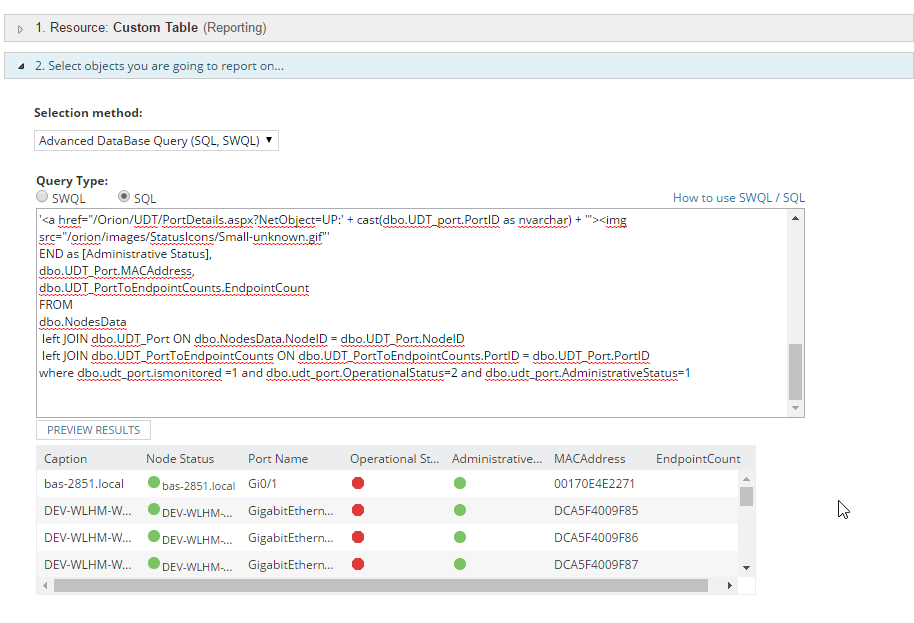Select the SWQL query type radio

point(42,196)
